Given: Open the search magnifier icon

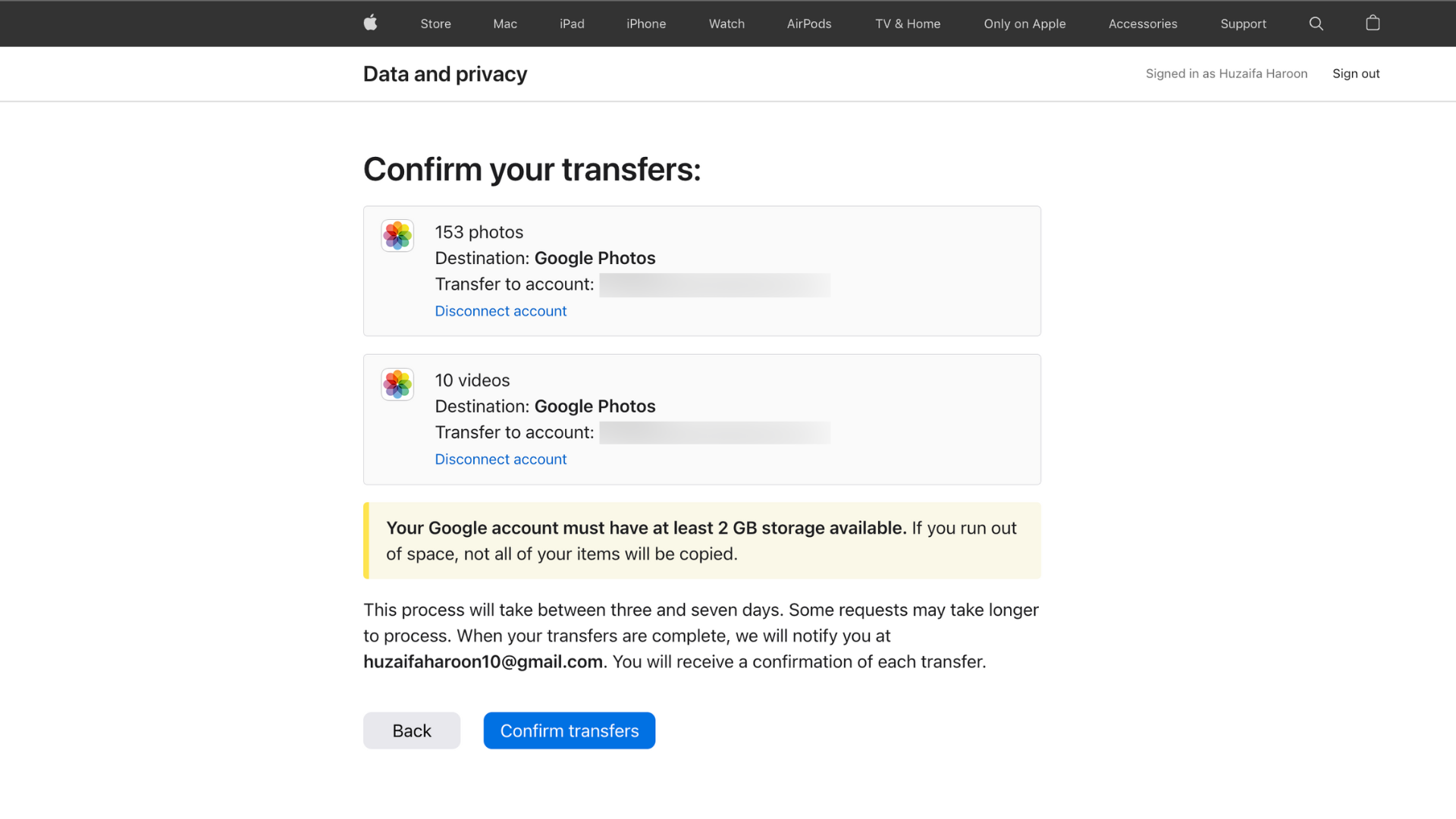Looking at the screenshot, I should pos(1316,24).
